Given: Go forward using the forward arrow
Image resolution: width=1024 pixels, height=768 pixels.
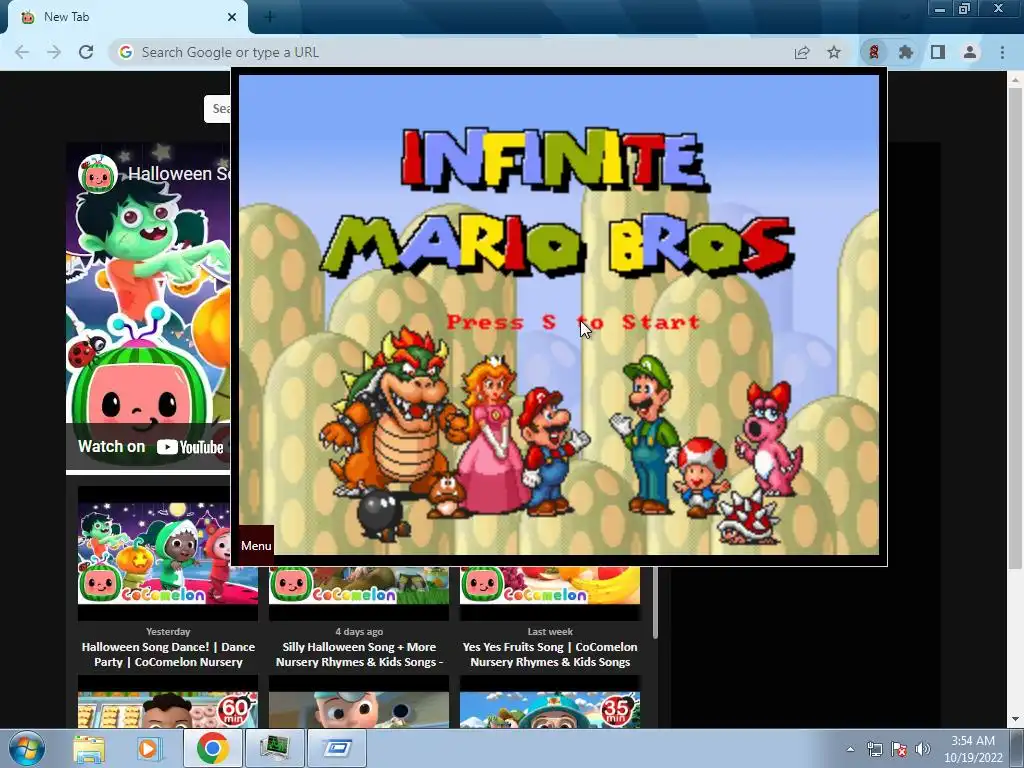Looking at the screenshot, I should click(x=54, y=52).
